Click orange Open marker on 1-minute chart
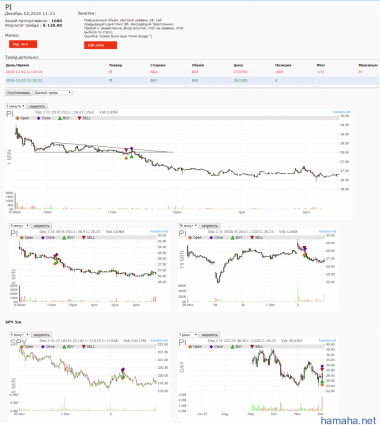This screenshot has height=425, width=380. (126, 158)
